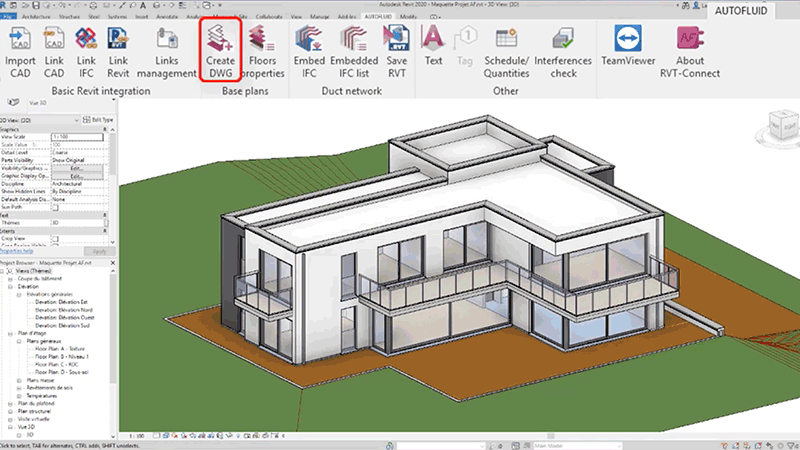
Task: Open Schedule/Quantities tool
Action: (x=506, y=53)
